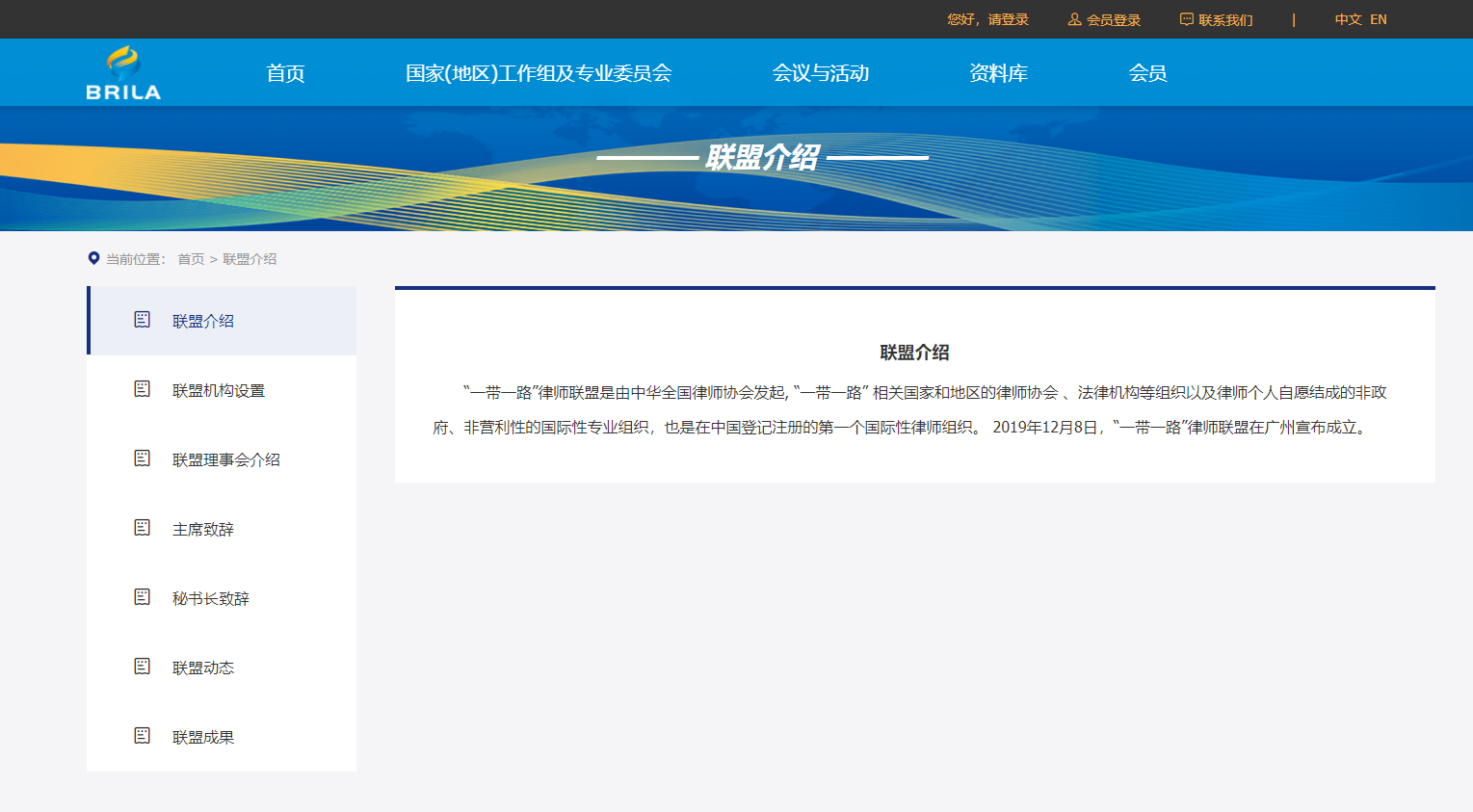Image resolution: width=1473 pixels, height=812 pixels.
Task: Click the document icon beside 联盟动态
Action: click(x=142, y=667)
